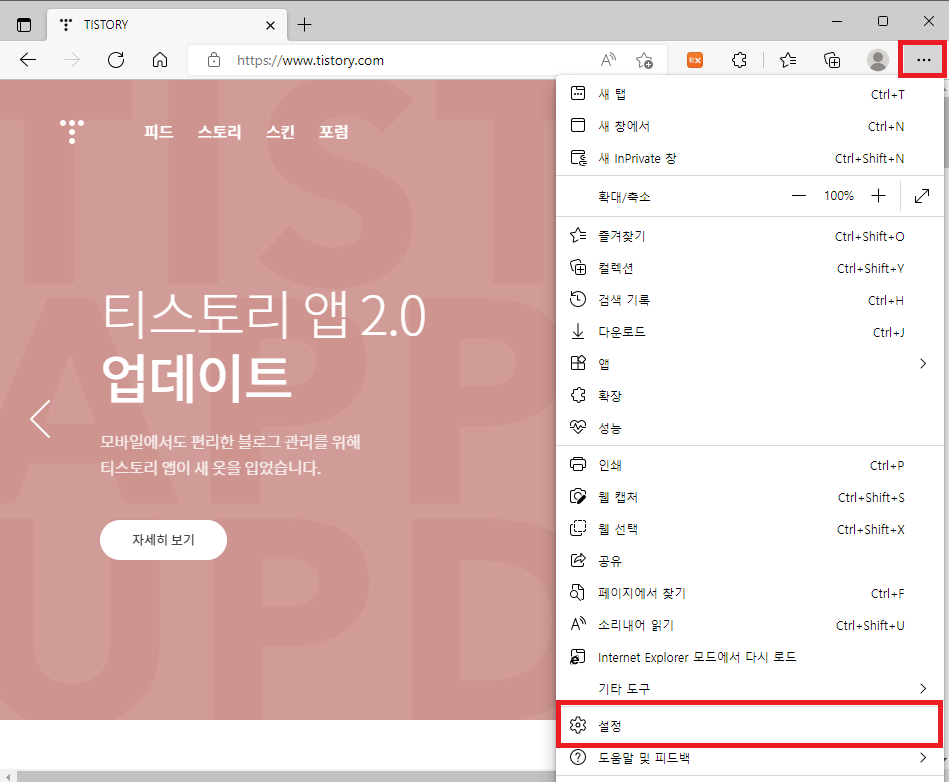Image resolution: width=949 pixels, height=782 pixels.
Task: Select the TISTORY browser tab
Action: click(165, 25)
